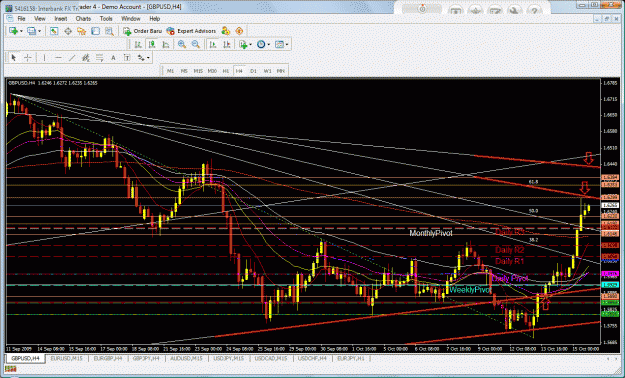
Task: Select the Text Label tool
Action: tap(127, 58)
